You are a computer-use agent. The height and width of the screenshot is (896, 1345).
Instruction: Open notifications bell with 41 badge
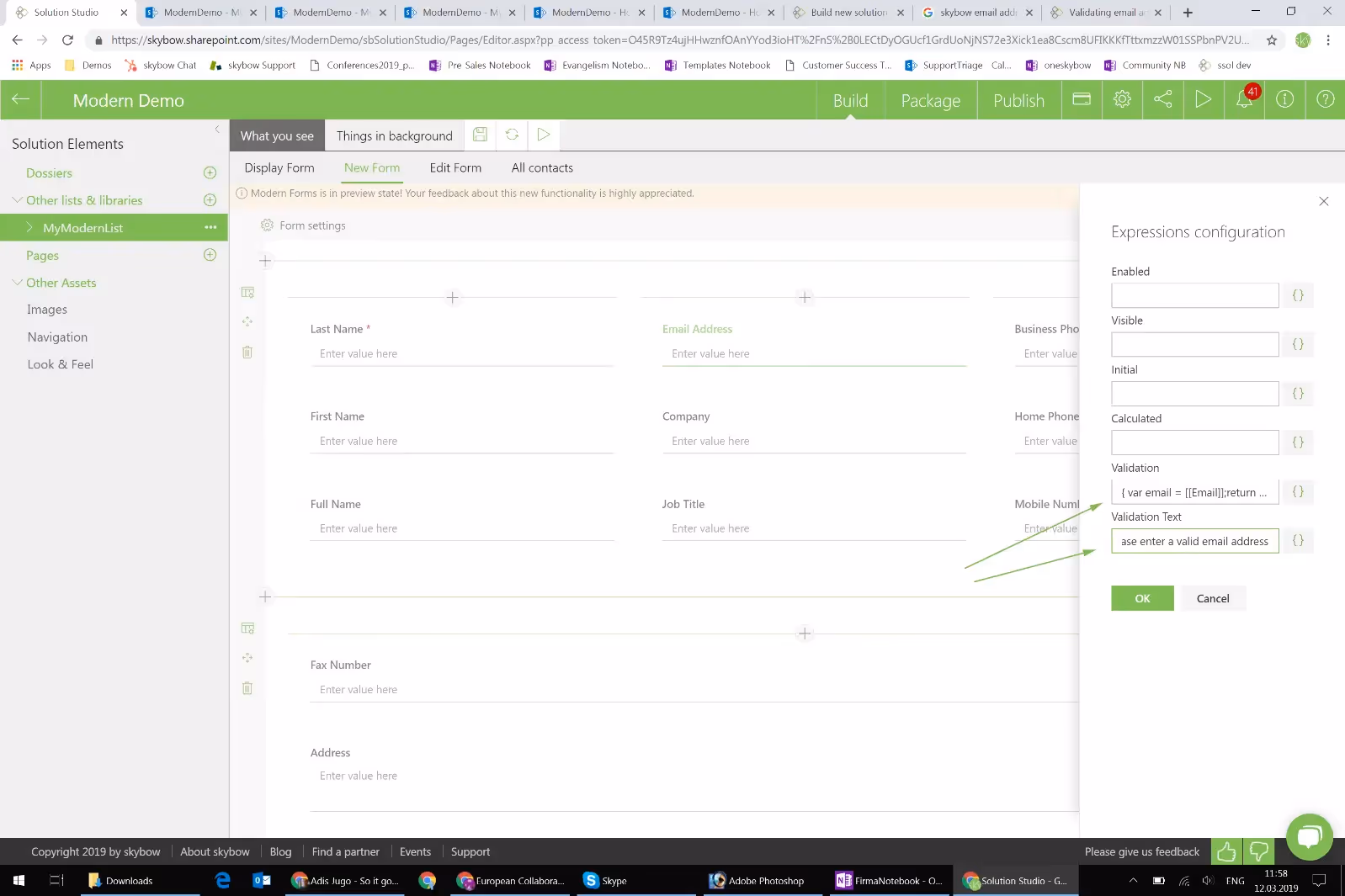[x=1244, y=99]
